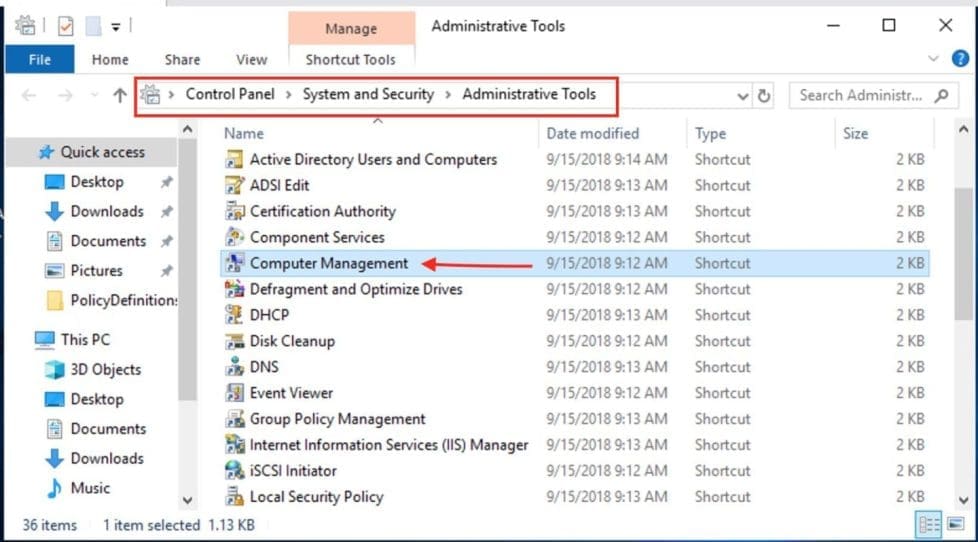Select the Event Viewer icon
The width and height of the screenshot is (978, 542).
click(x=234, y=393)
